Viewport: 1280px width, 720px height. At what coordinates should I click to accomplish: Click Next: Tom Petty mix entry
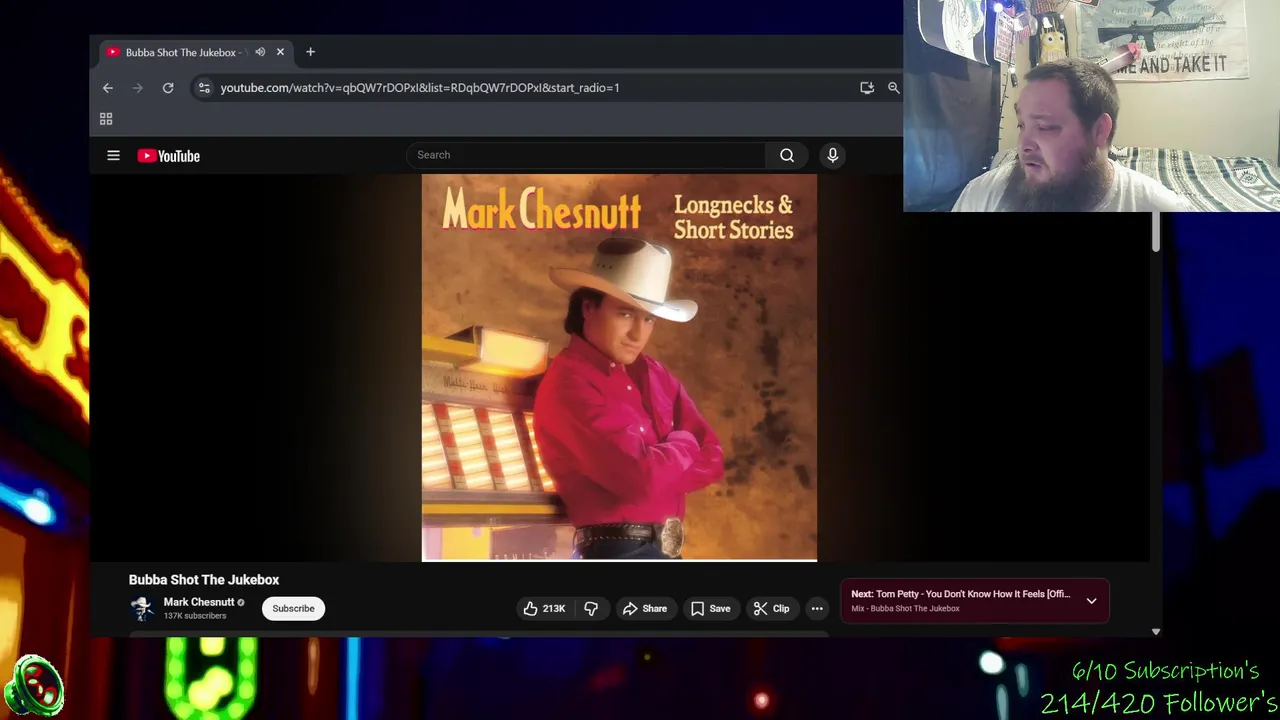[x=960, y=594]
